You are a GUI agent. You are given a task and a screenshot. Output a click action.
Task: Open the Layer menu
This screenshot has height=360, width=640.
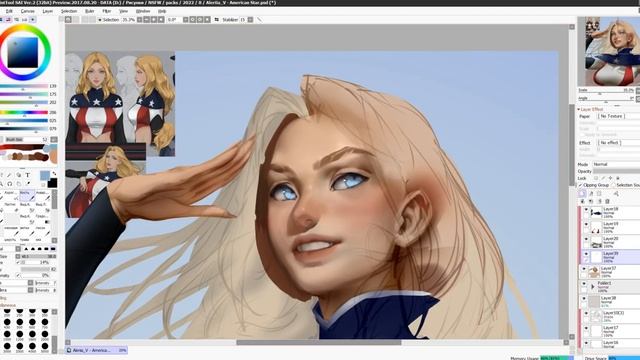(x=48, y=11)
